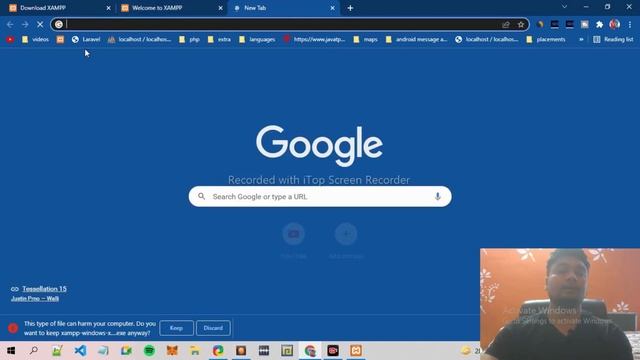Stop loading the page
Screen dimensions: 640x360
pyautogui.click(x=40, y=24)
